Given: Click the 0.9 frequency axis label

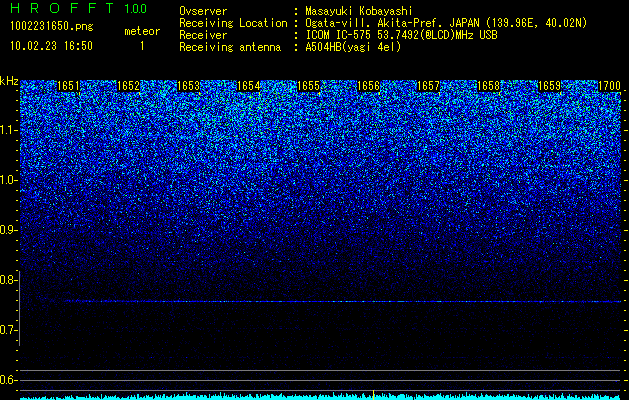Looking at the screenshot, I should pos(7,230).
